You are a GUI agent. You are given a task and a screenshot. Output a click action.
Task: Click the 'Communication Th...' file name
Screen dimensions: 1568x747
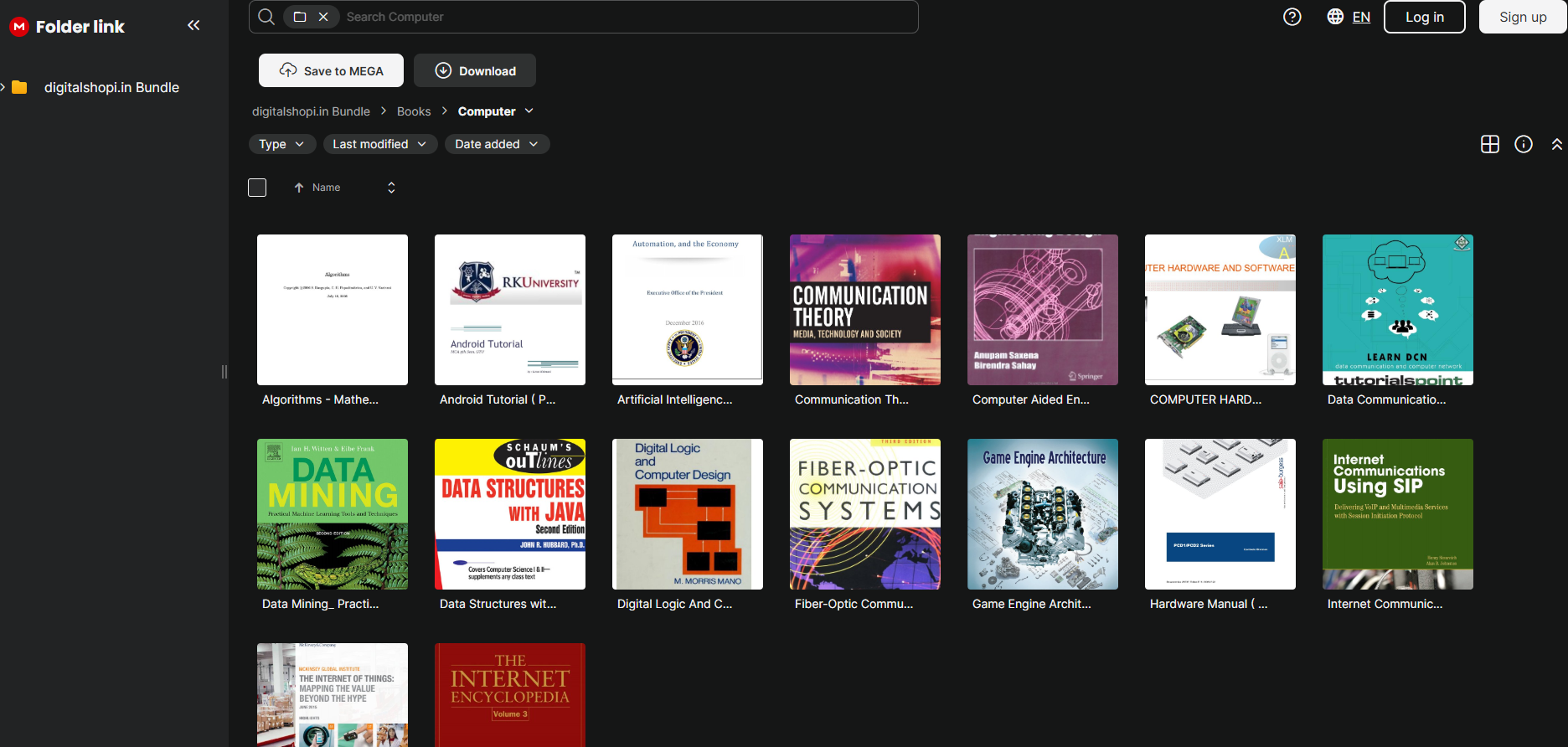pyautogui.click(x=852, y=399)
